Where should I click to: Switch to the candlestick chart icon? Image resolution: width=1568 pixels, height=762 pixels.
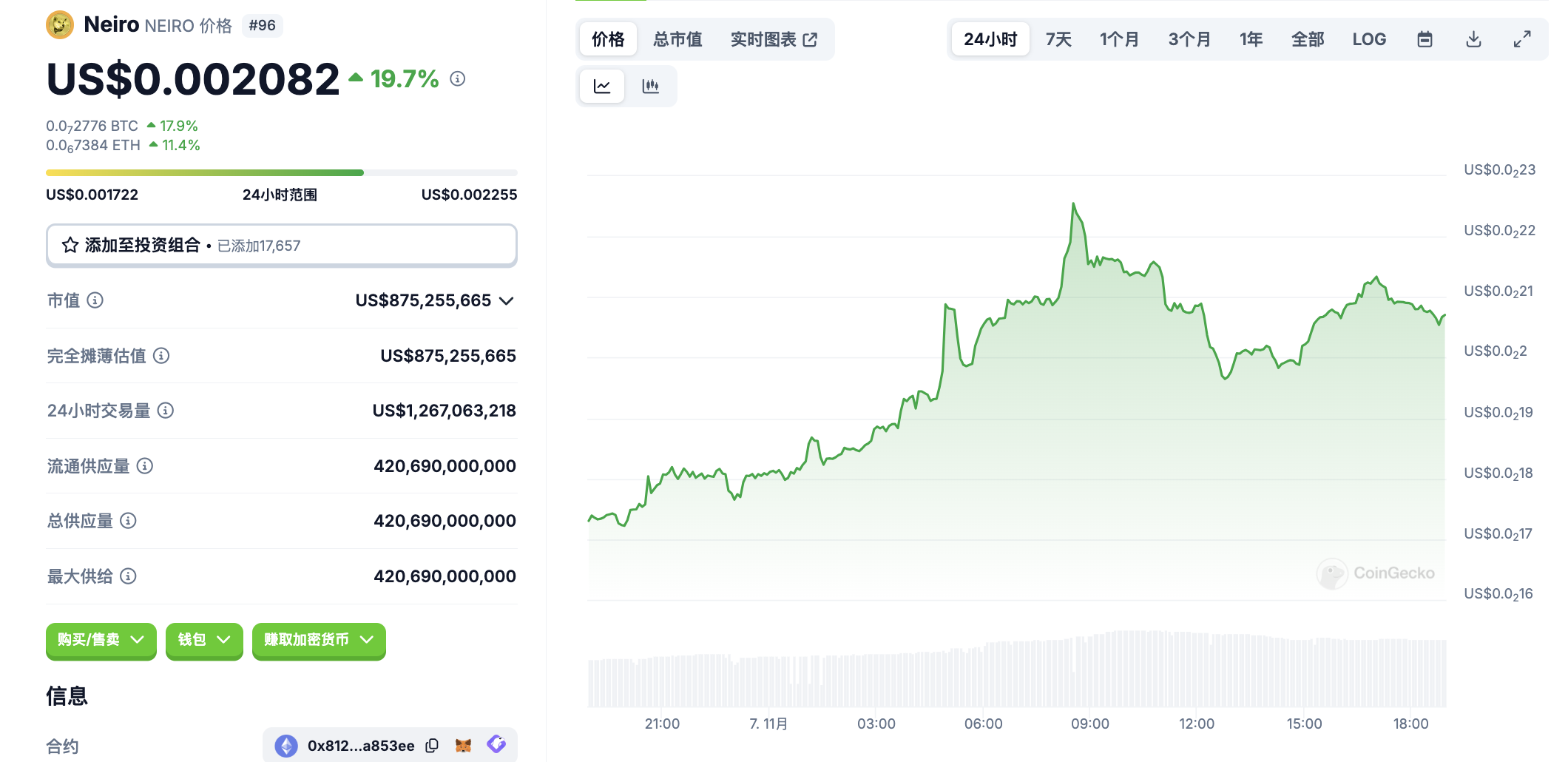coord(650,87)
